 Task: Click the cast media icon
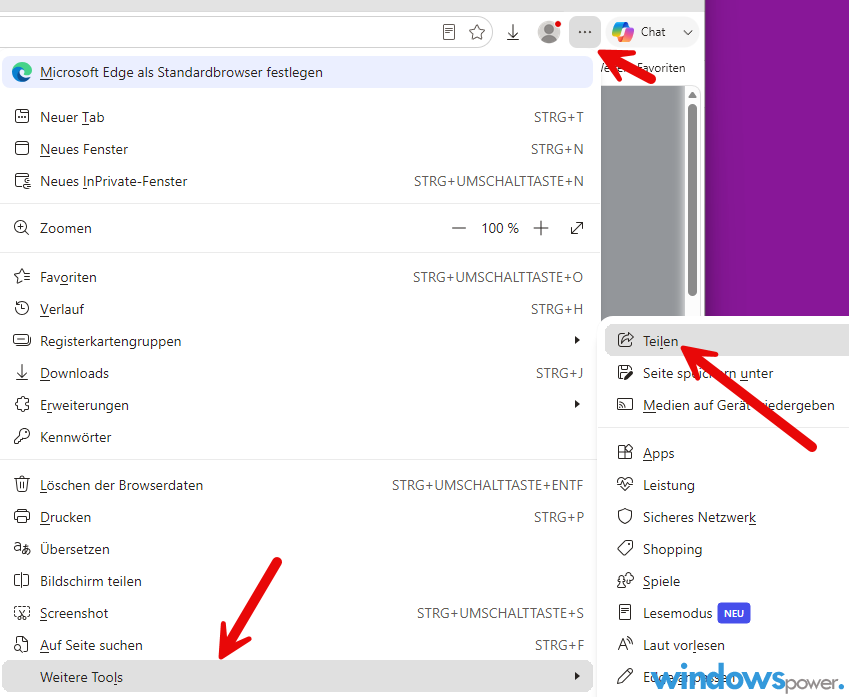point(625,404)
